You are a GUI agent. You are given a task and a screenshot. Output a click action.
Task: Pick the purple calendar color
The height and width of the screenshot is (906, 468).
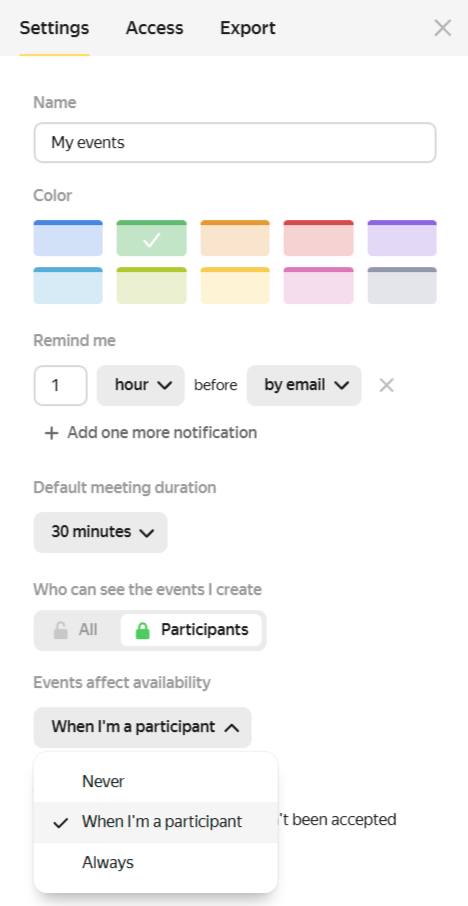coord(402,238)
